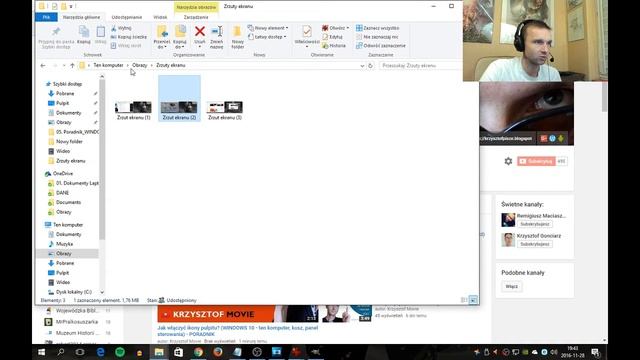Click the Back arrow in Explorer navigation

click(x=43, y=65)
